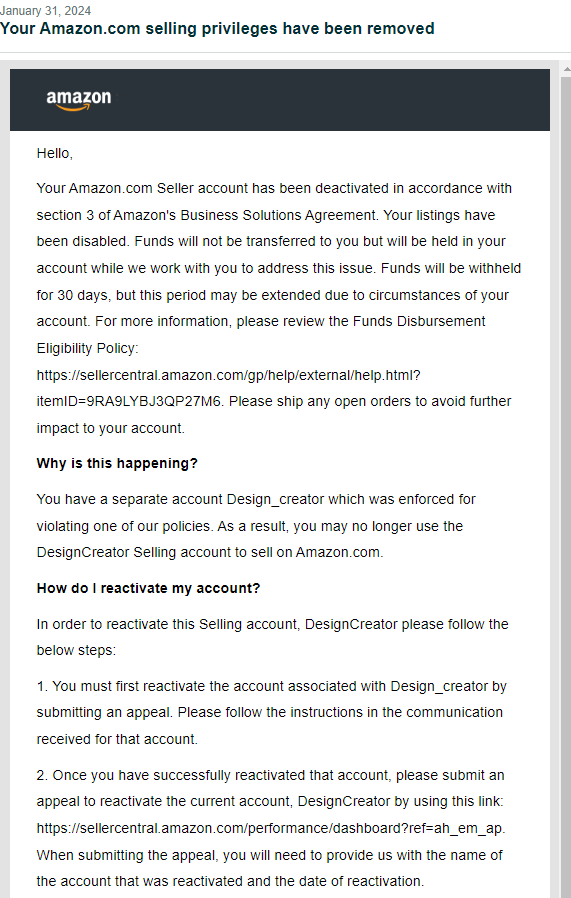The width and height of the screenshot is (571, 898).
Task: Click the 'Why is this happening?' heading
Action: click(117, 463)
